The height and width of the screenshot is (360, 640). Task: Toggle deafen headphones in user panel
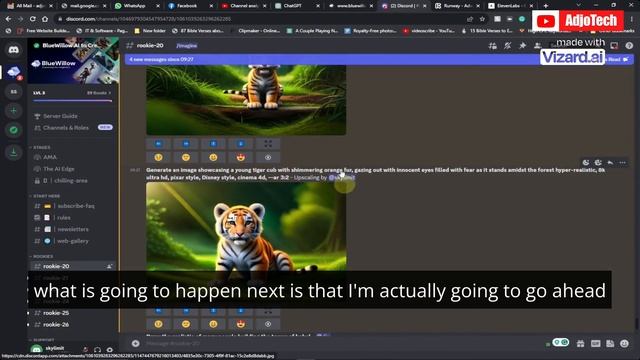(x=98, y=350)
